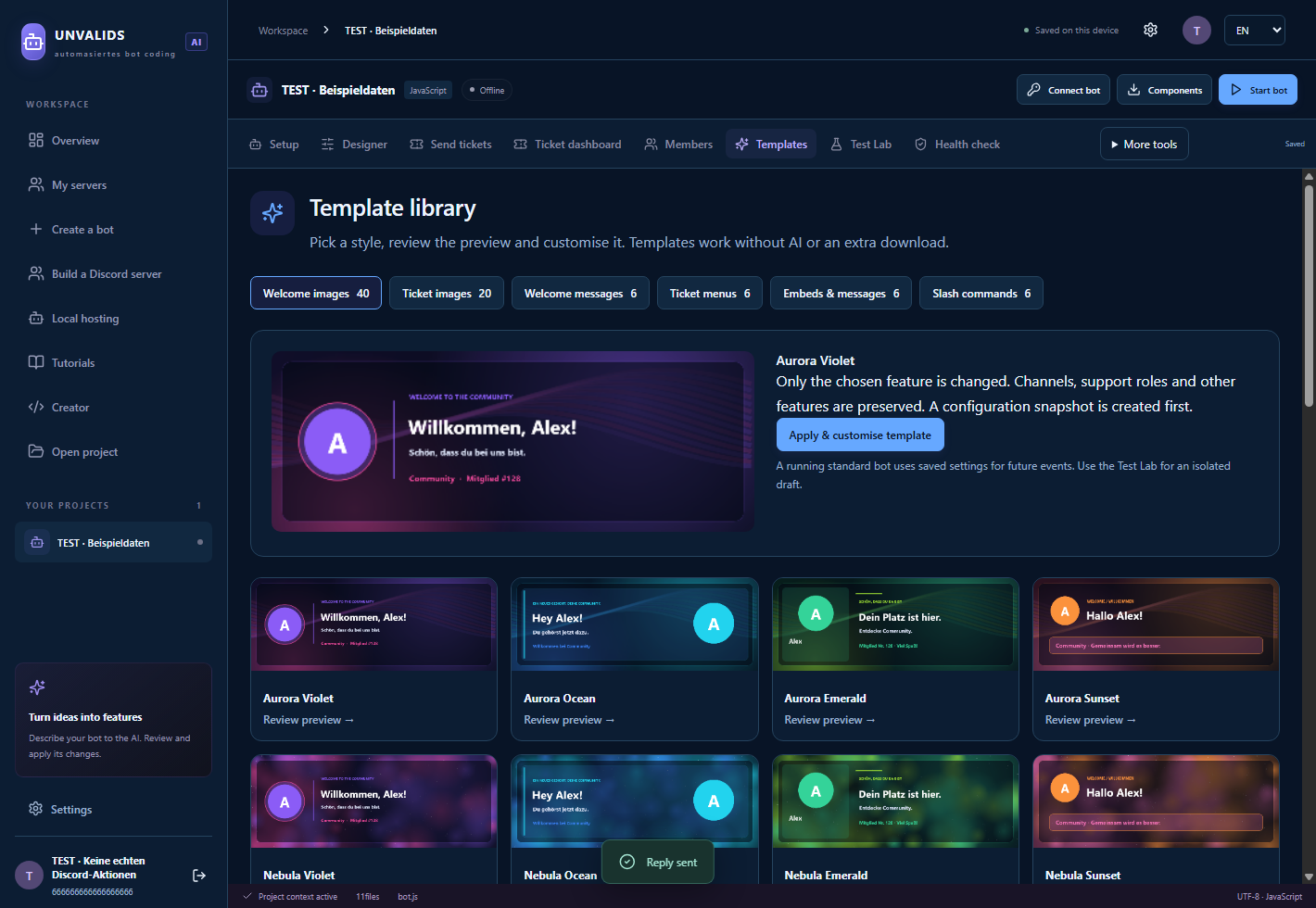Viewport: 1316px width, 908px height.
Task: Click the Offline status badge
Action: (487, 90)
